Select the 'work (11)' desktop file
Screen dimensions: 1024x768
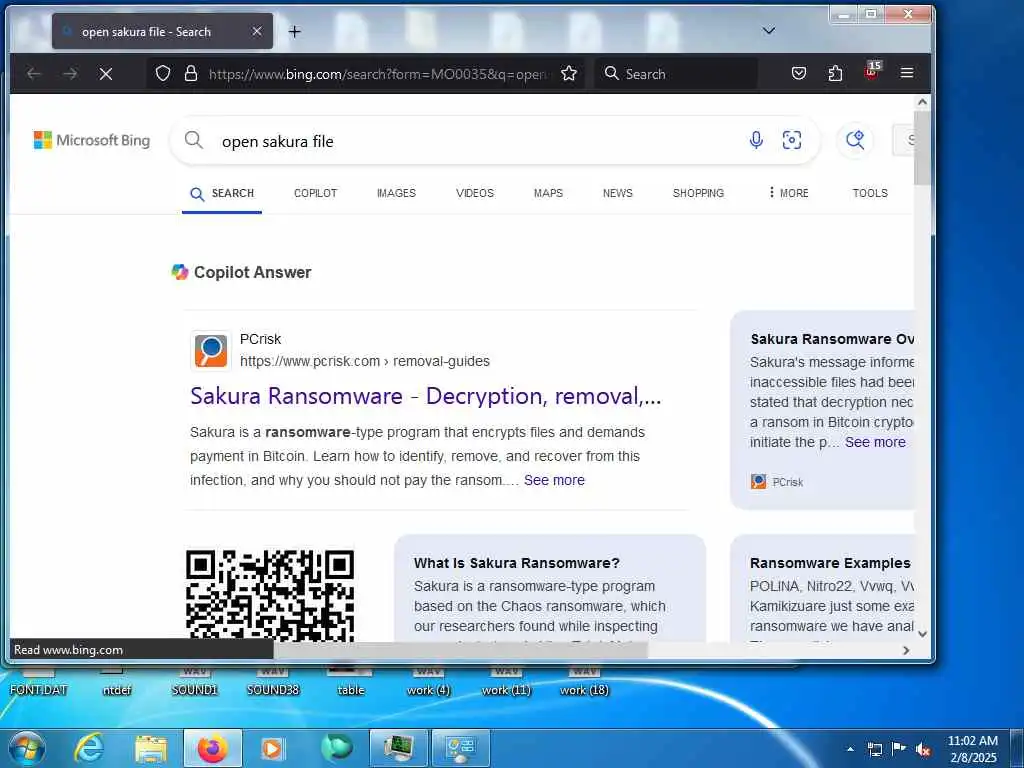(x=506, y=682)
